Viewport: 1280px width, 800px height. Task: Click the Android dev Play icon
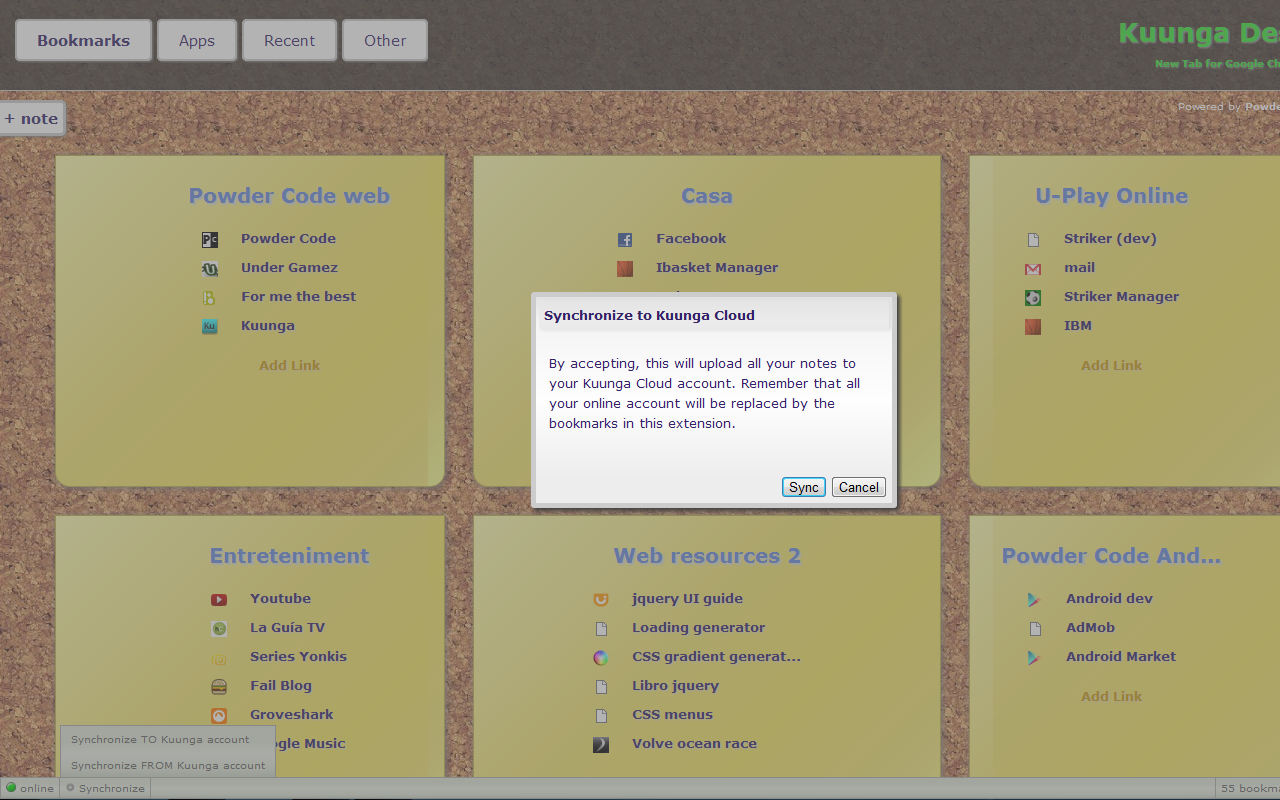click(1035, 600)
